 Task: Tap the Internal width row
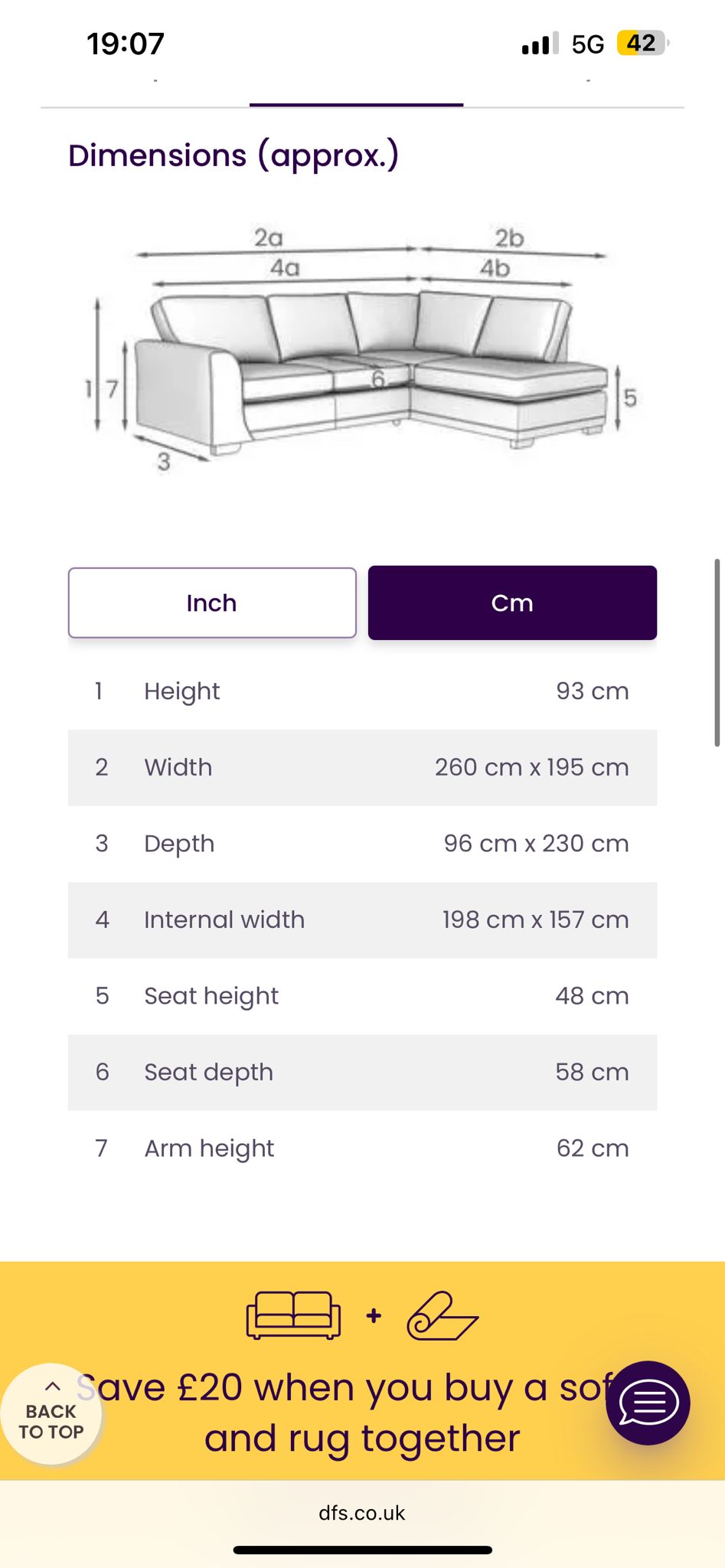(362, 920)
